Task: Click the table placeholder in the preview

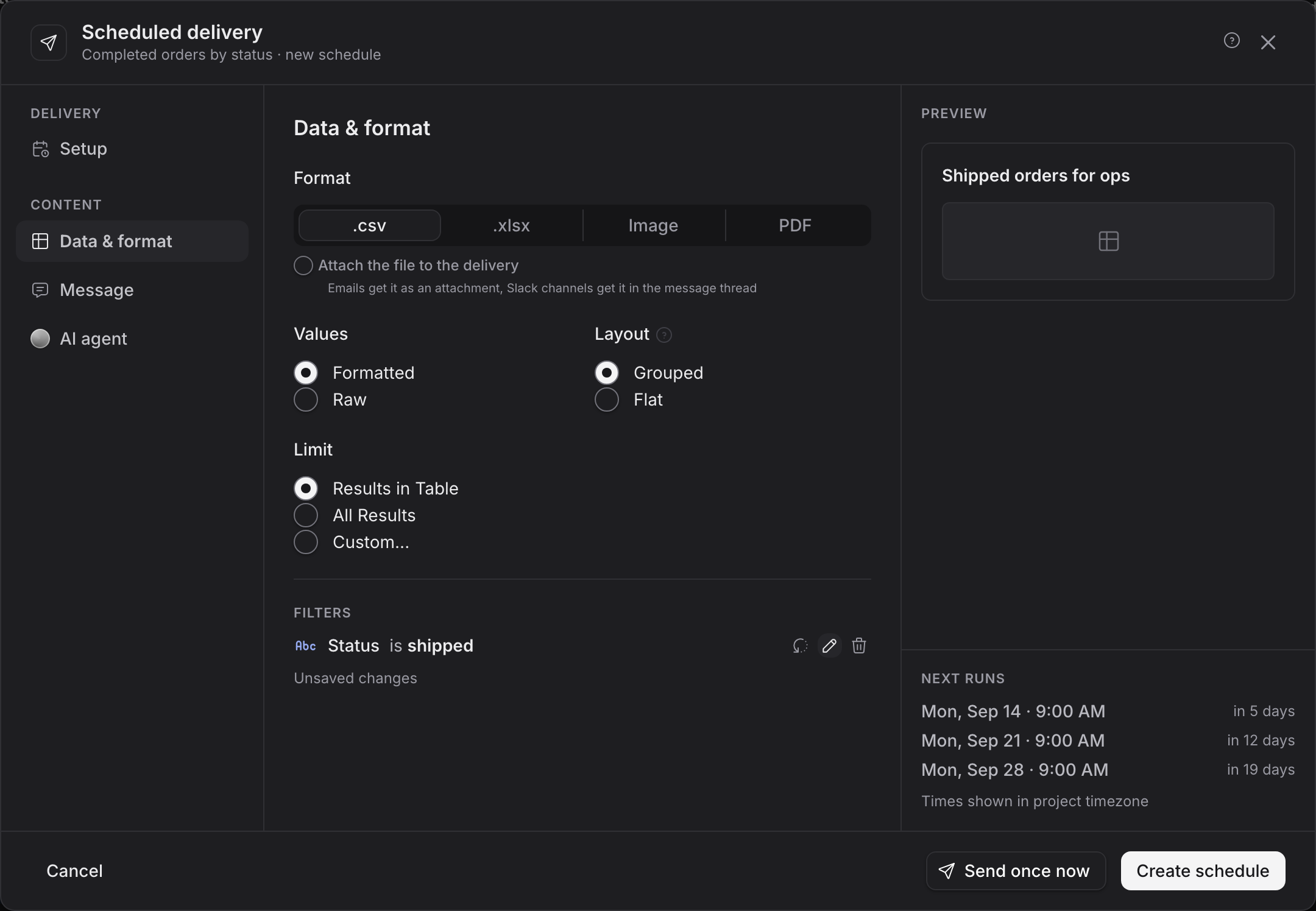Action: pyautogui.click(x=1108, y=241)
